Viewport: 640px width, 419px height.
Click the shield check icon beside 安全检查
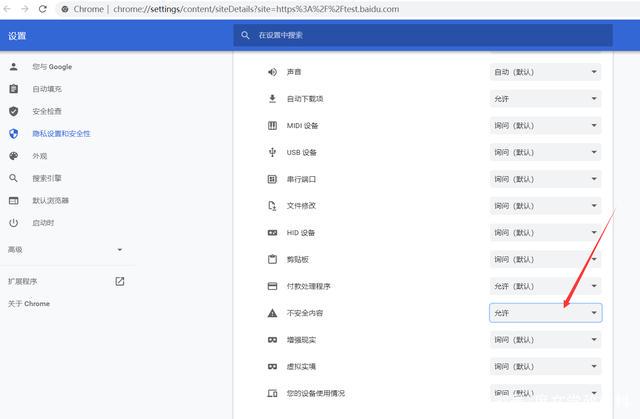[x=13, y=111]
